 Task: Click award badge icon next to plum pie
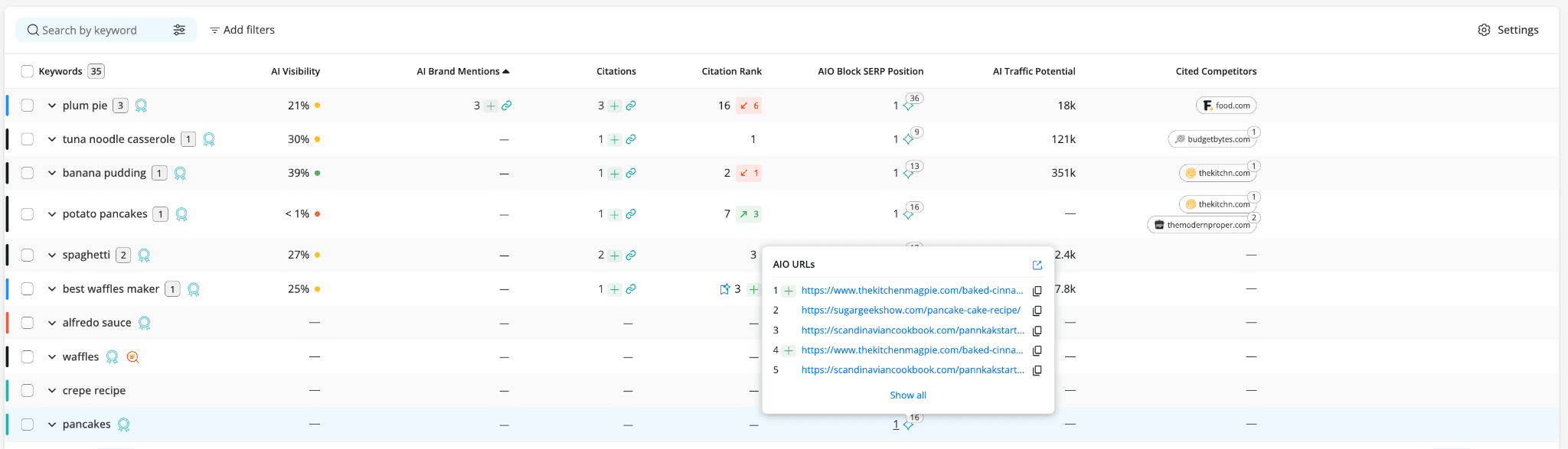141,106
